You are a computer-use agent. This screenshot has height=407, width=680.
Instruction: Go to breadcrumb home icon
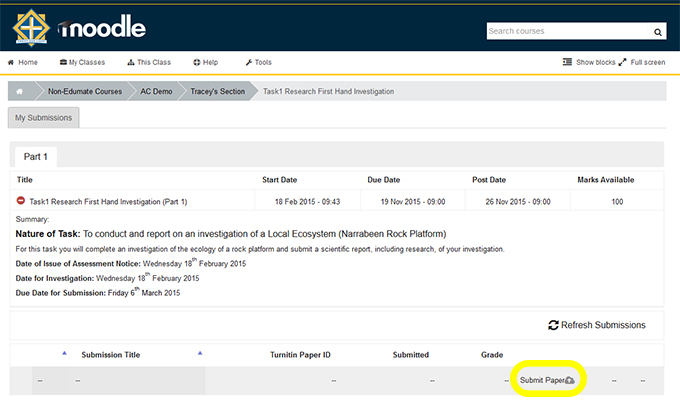(x=19, y=92)
